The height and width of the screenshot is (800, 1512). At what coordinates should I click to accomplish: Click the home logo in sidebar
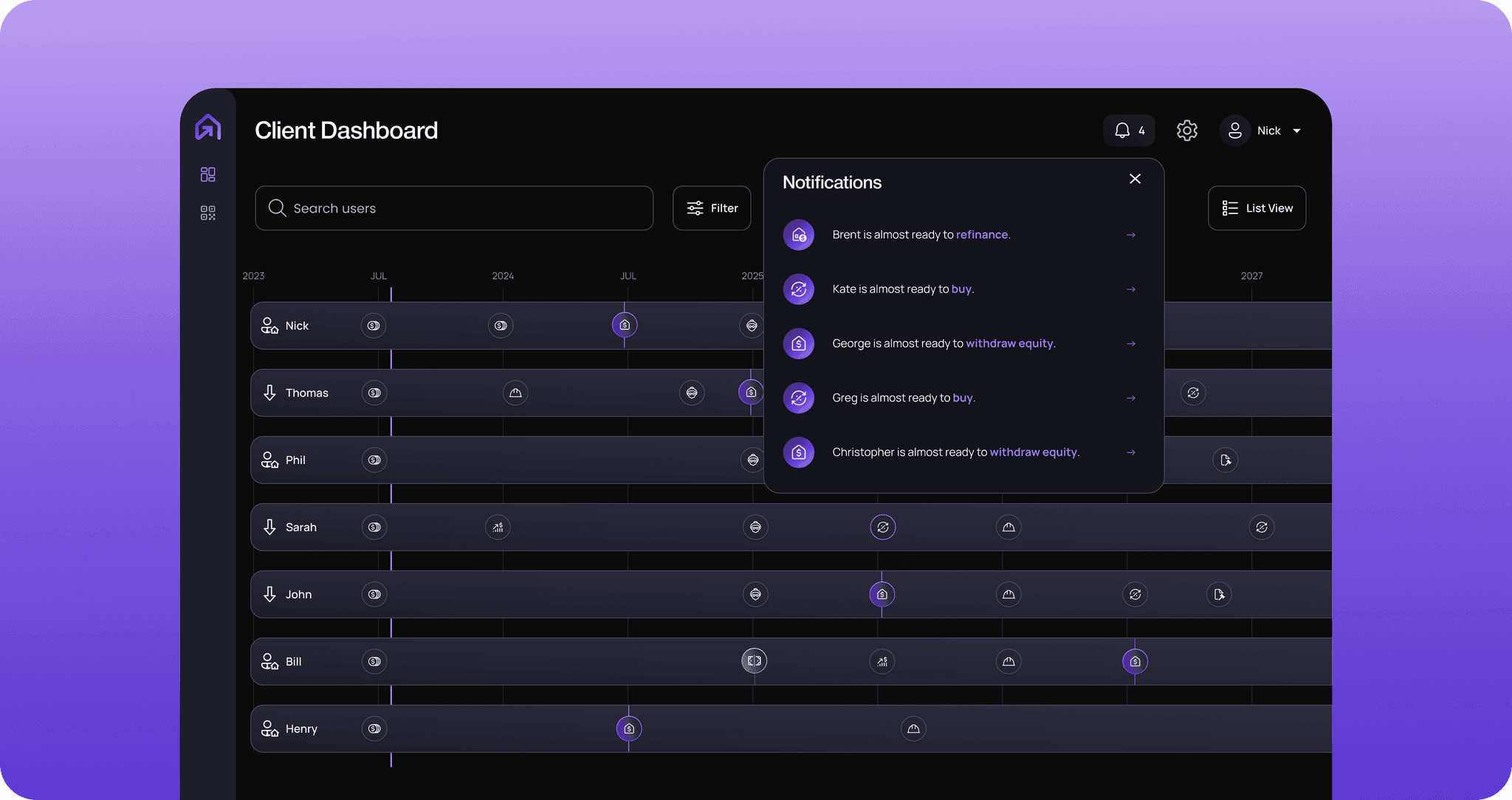point(208,128)
